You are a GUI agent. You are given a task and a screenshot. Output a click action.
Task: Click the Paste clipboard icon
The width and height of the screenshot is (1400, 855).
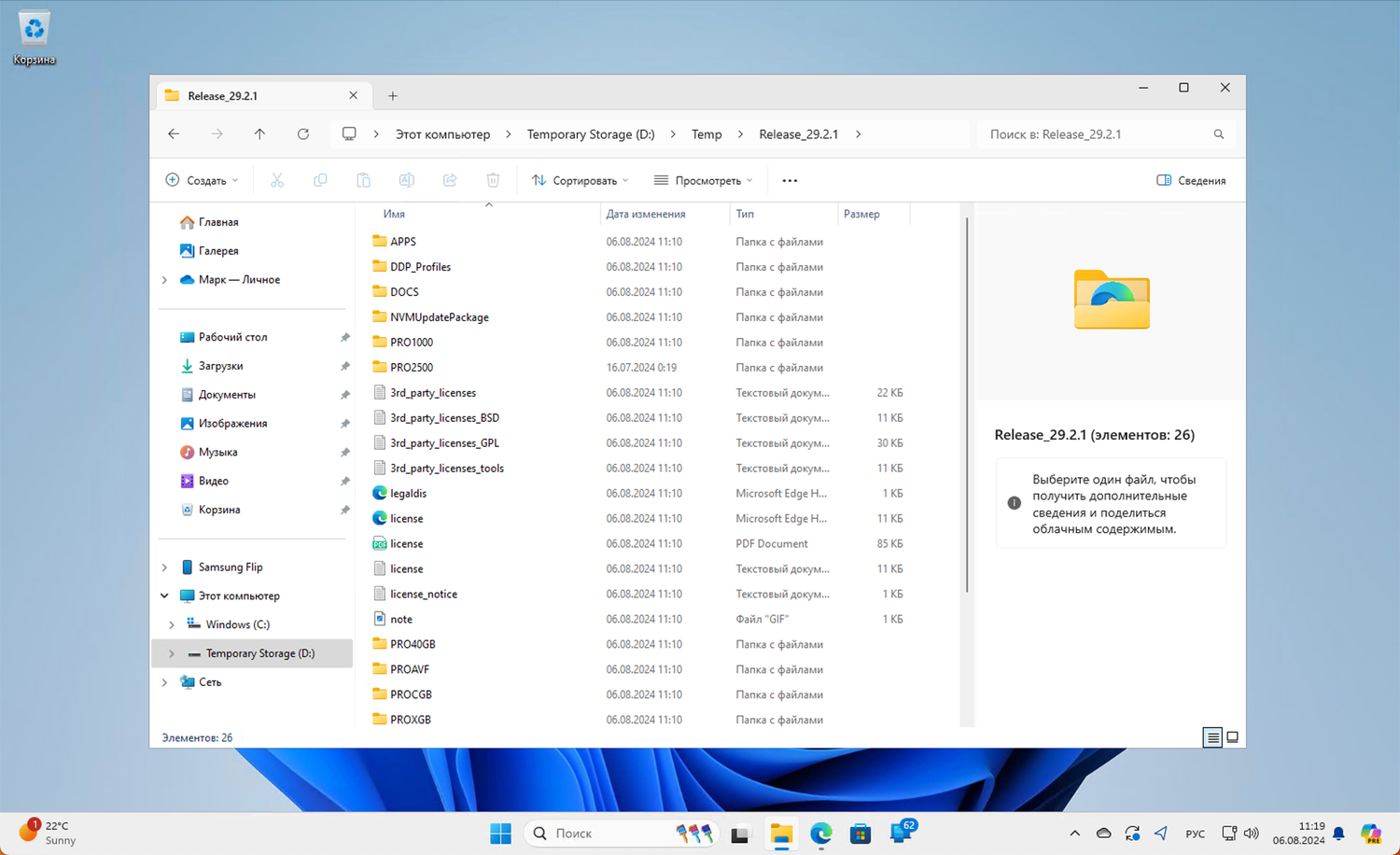tap(363, 180)
